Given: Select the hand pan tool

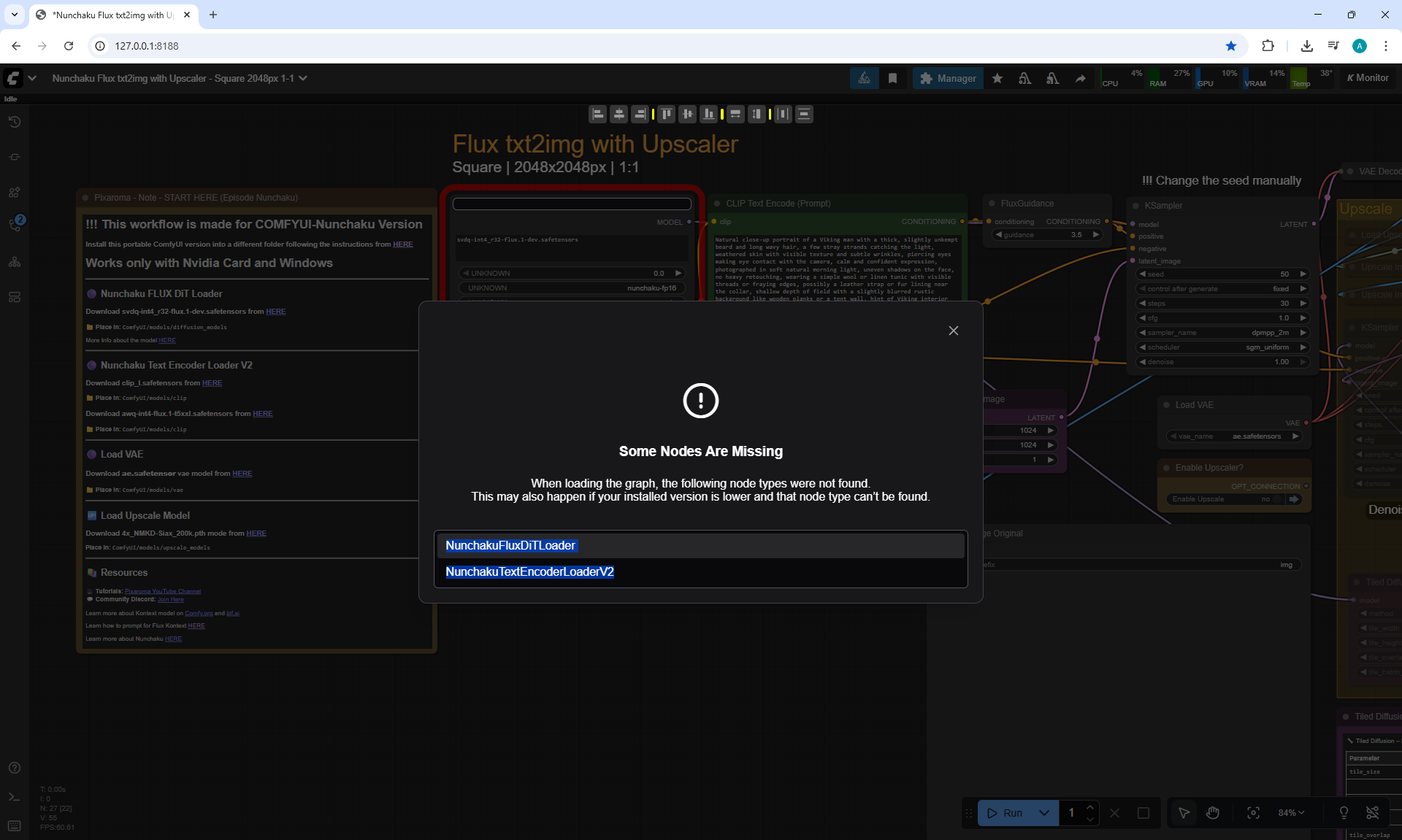Looking at the screenshot, I should point(1213,813).
